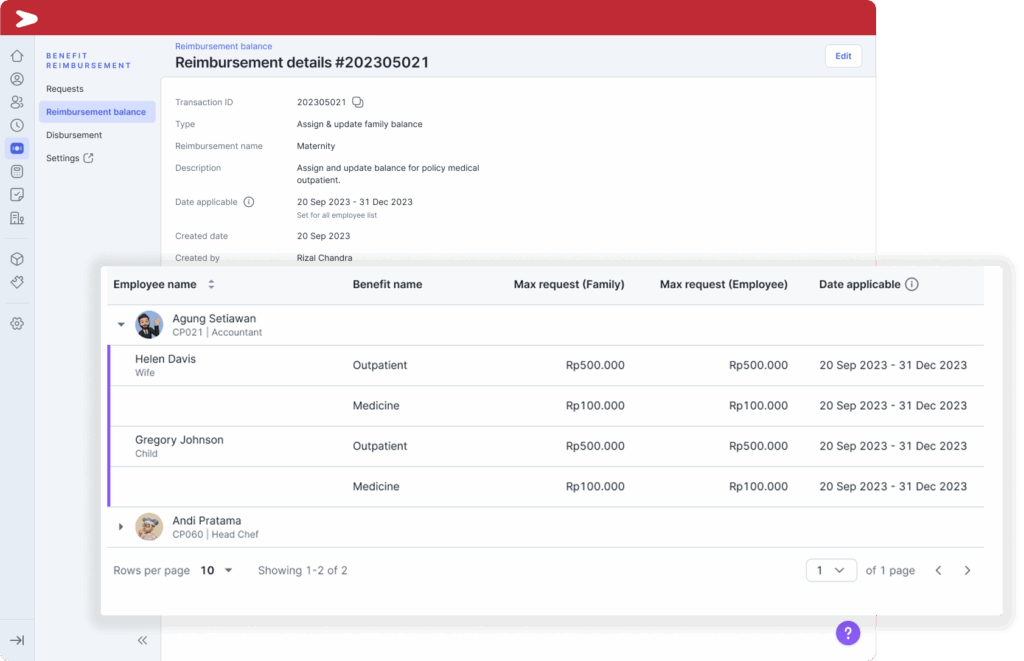The image size is (1024, 661).
Task: Open the checklist task icon in sidebar
Action: click(17, 195)
